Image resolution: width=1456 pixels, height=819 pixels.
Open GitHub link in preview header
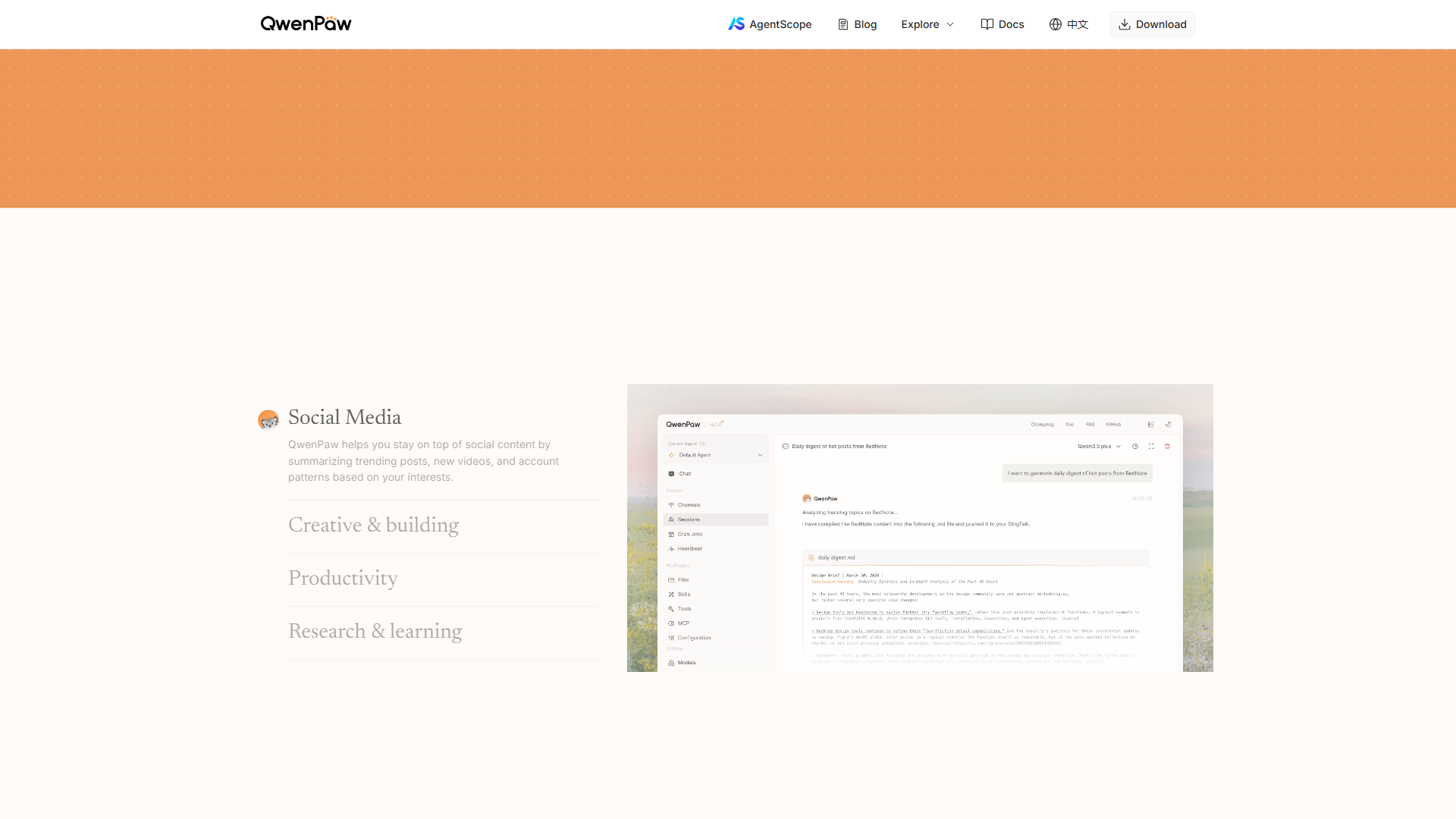[x=1113, y=425]
